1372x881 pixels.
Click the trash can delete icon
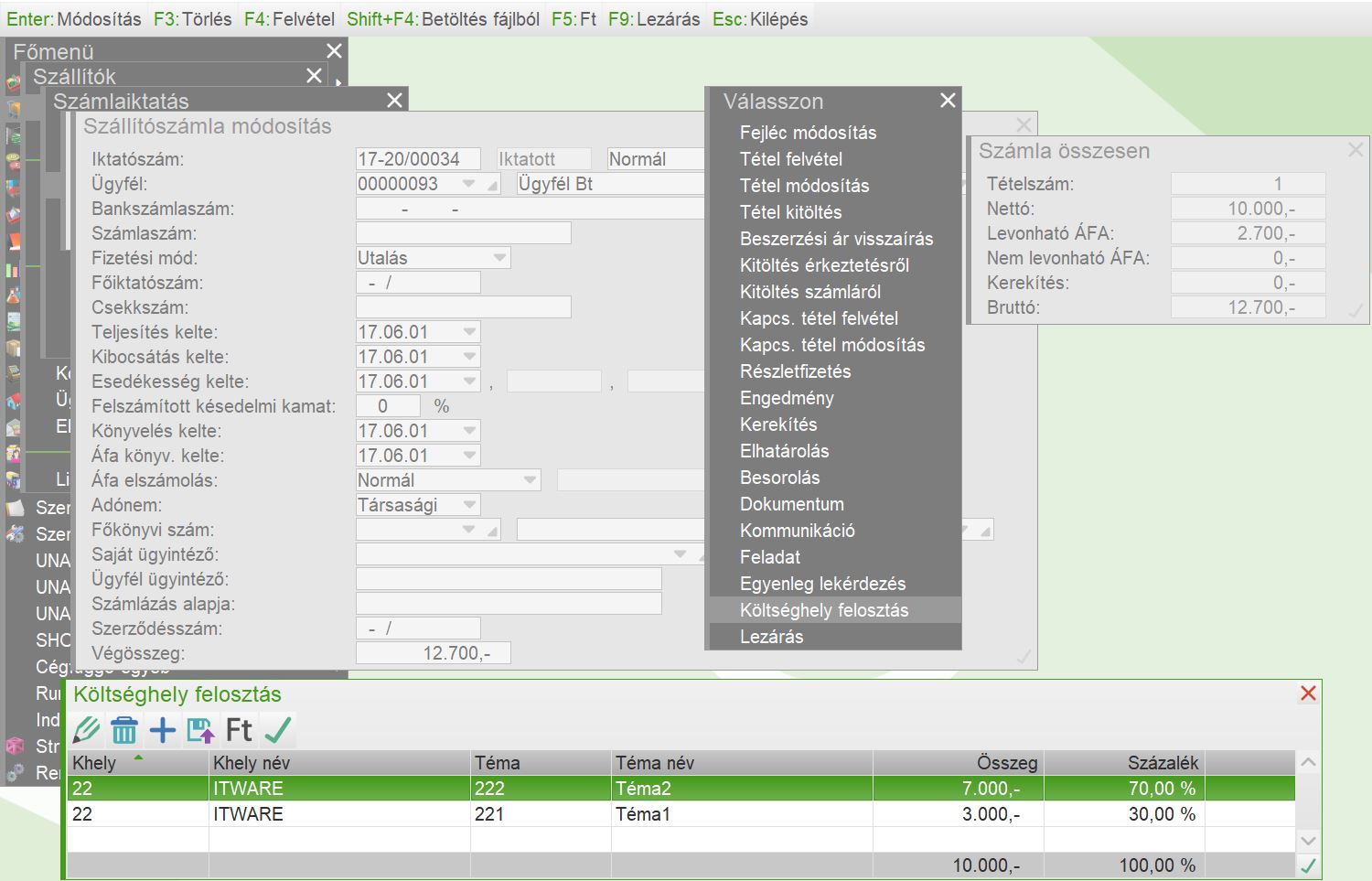(124, 730)
